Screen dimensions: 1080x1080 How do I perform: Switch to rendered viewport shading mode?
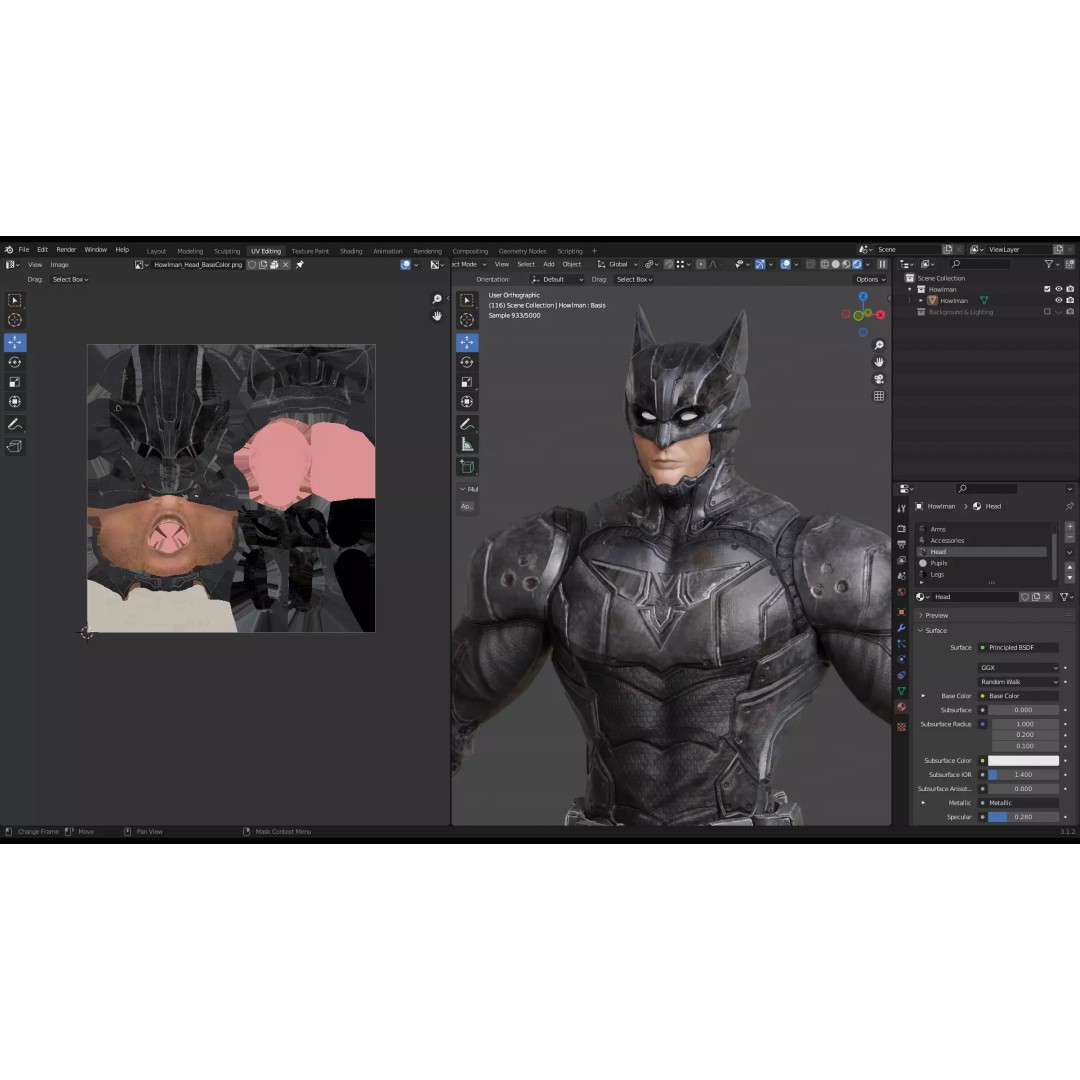tap(858, 264)
